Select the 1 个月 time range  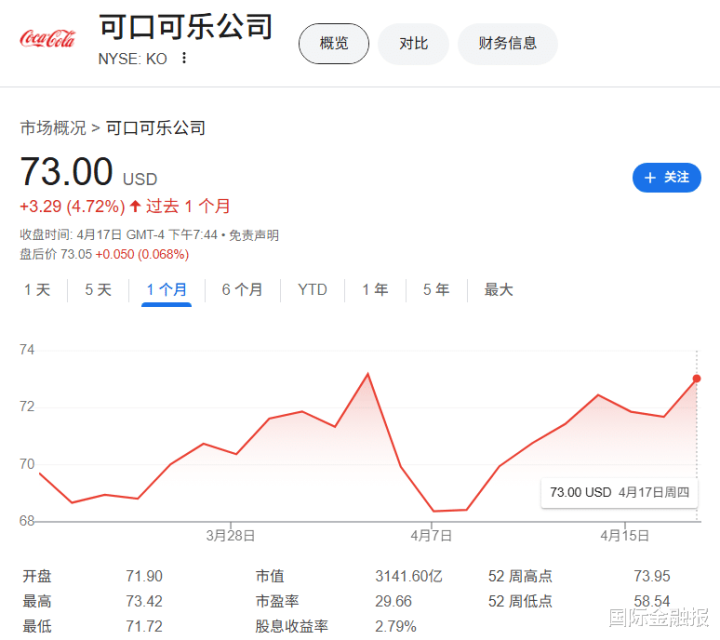click(x=166, y=290)
